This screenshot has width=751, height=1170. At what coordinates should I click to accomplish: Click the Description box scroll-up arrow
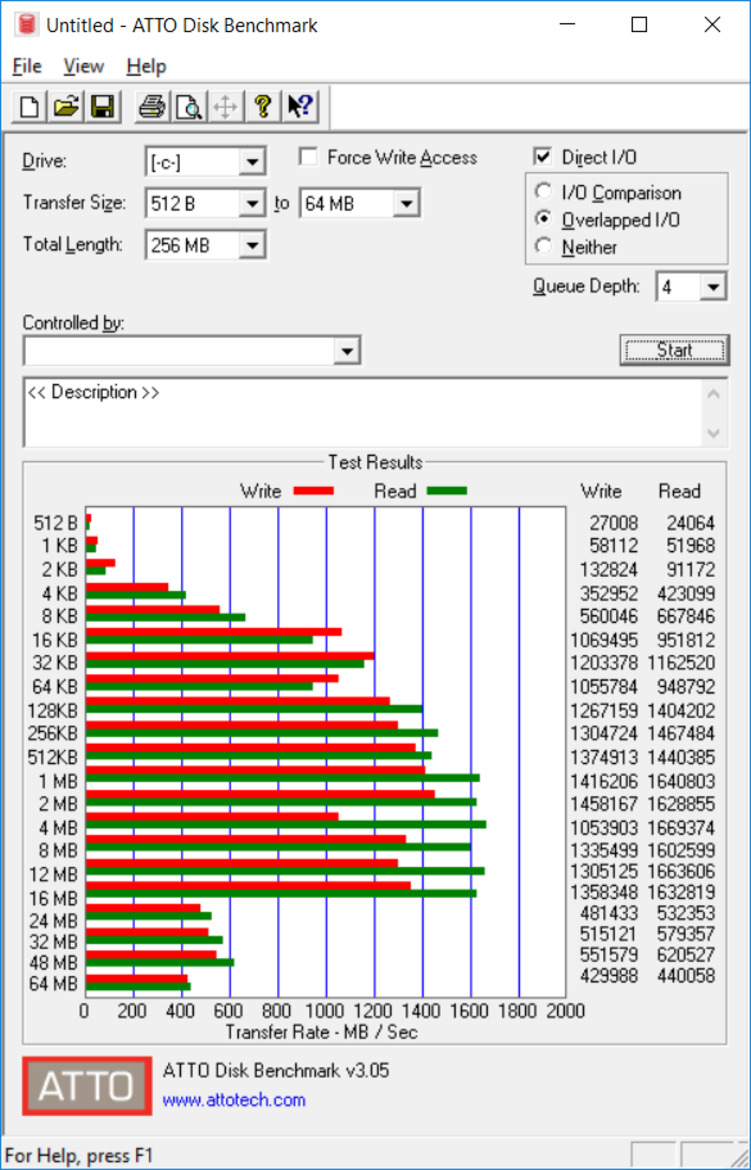coord(714,394)
